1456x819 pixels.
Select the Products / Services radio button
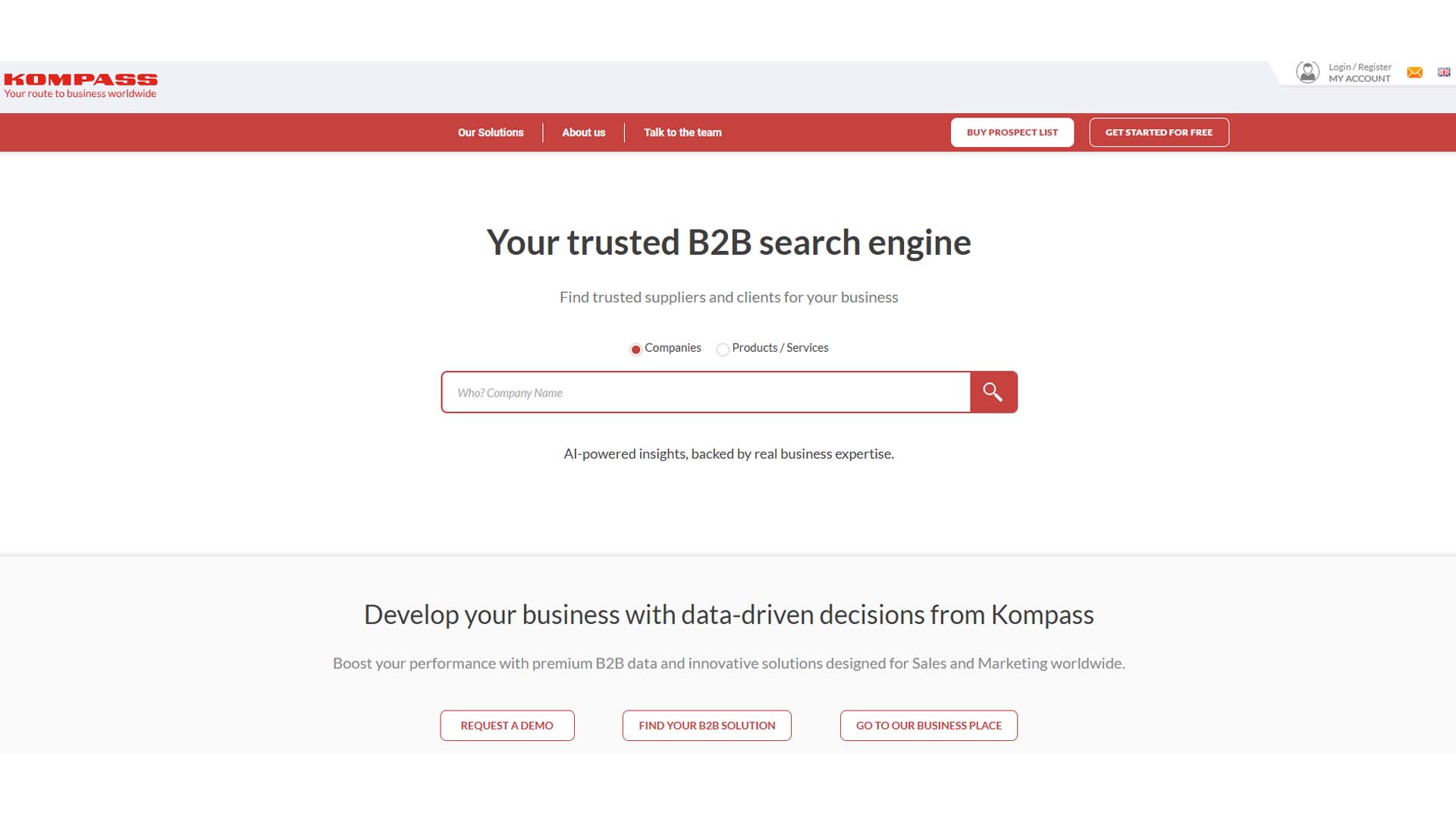(723, 350)
